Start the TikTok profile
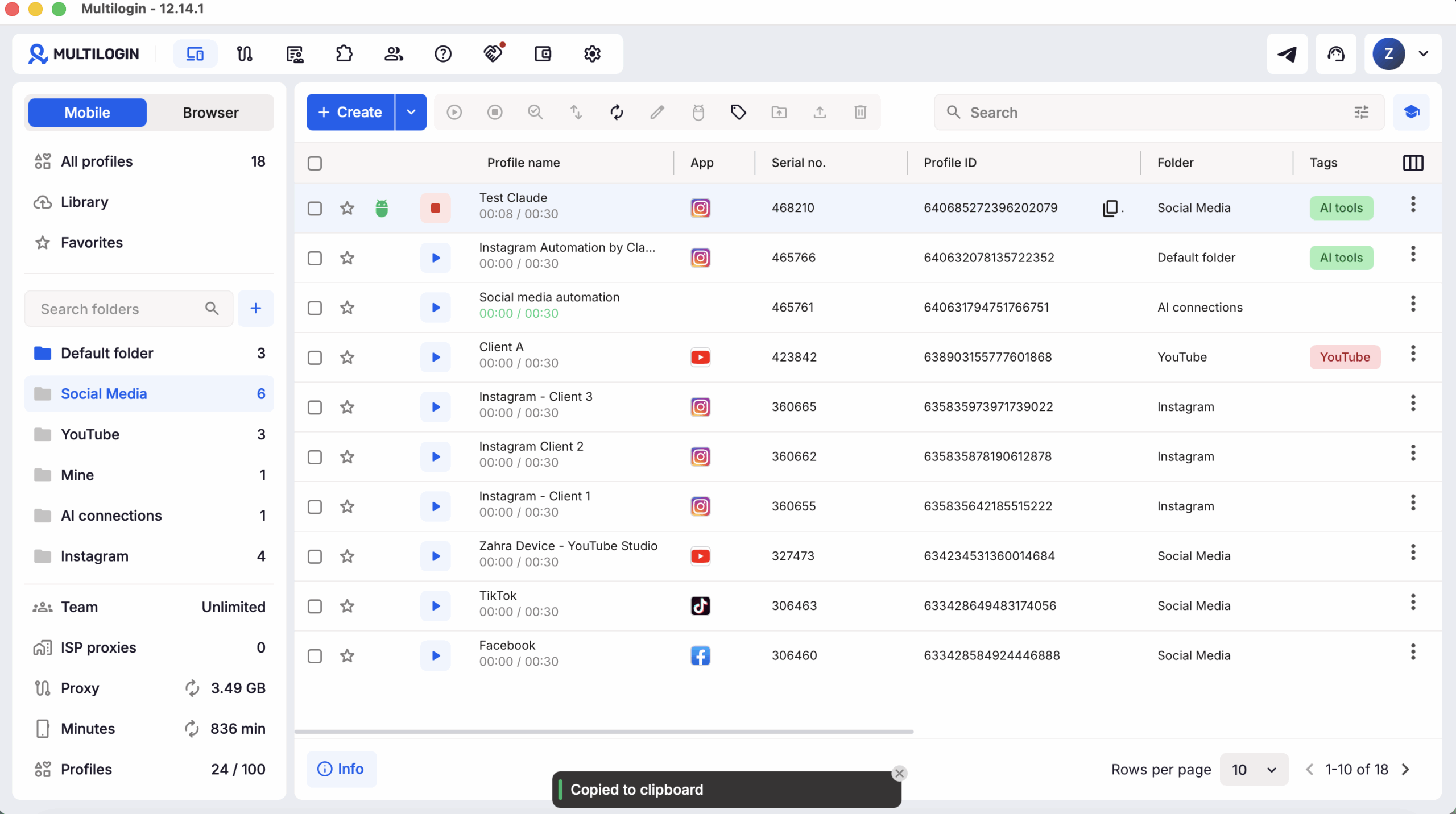Viewport: 1456px width, 814px height. click(436, 606)
